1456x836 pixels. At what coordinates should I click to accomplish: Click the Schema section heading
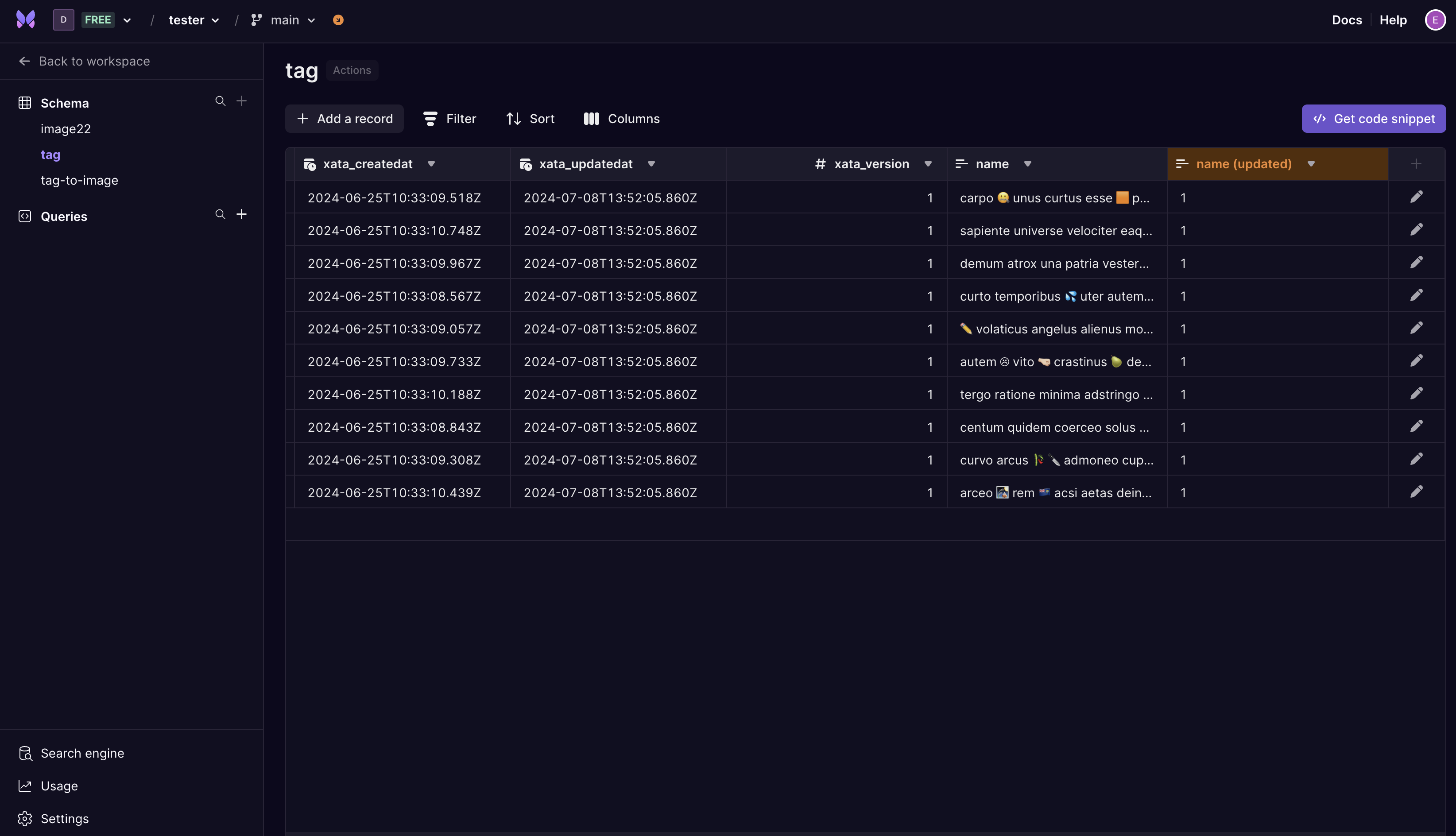(x=64, y=103)
